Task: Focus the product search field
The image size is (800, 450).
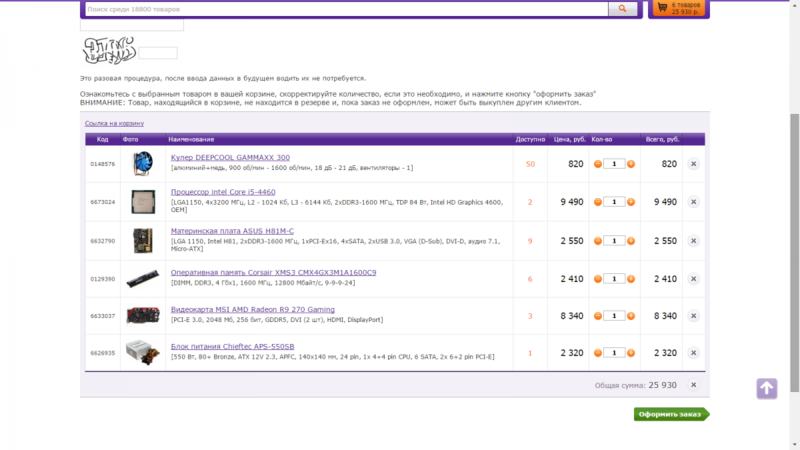Action: click(345, 9)
